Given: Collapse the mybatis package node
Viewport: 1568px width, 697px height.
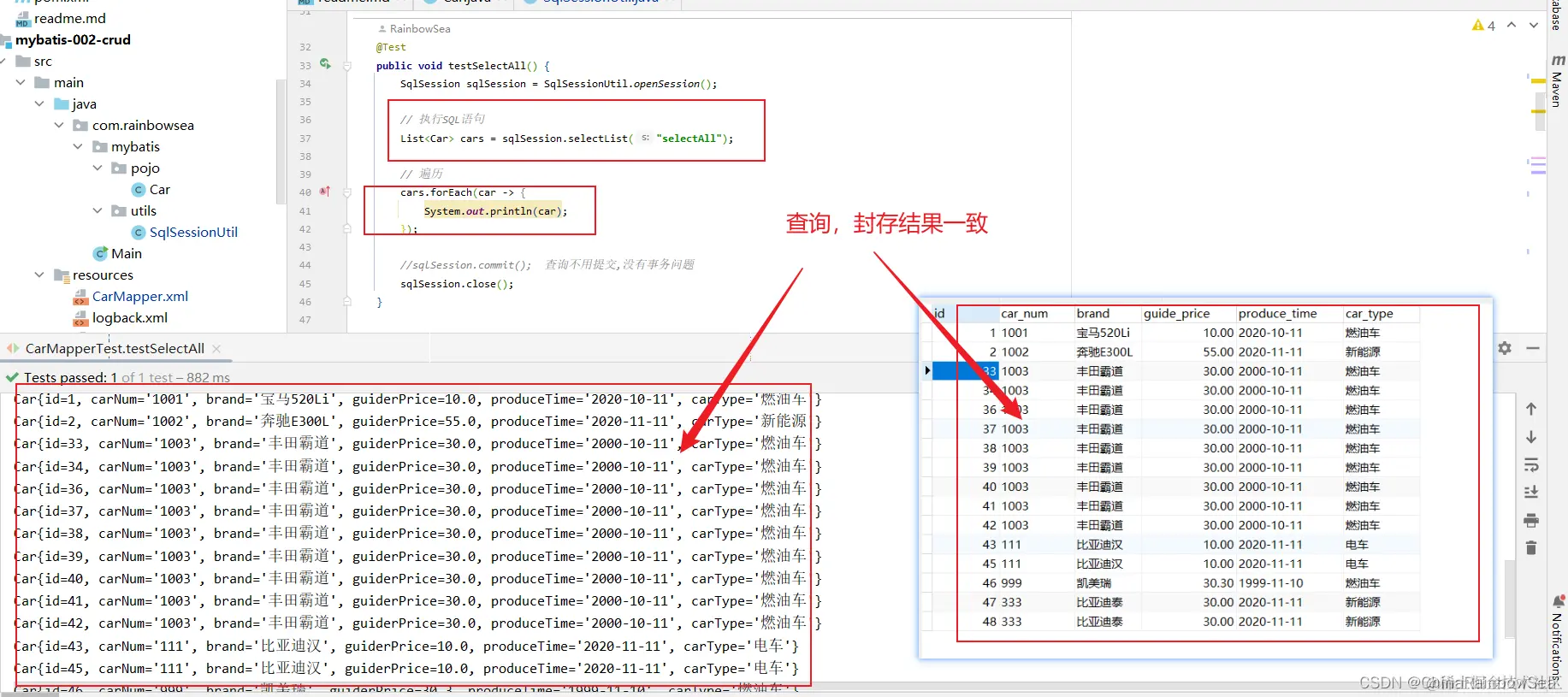Looking at the screenshot, I should coord(78,146).
